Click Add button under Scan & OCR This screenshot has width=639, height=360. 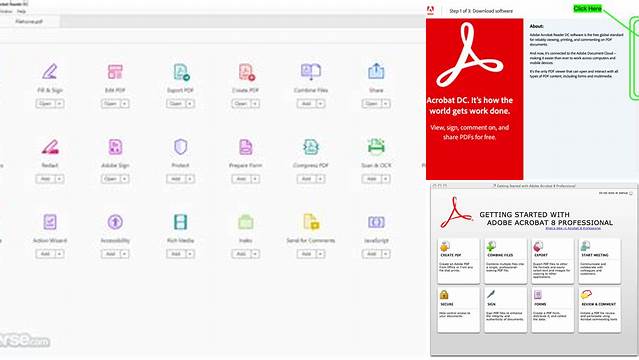(x=372, y=179)
